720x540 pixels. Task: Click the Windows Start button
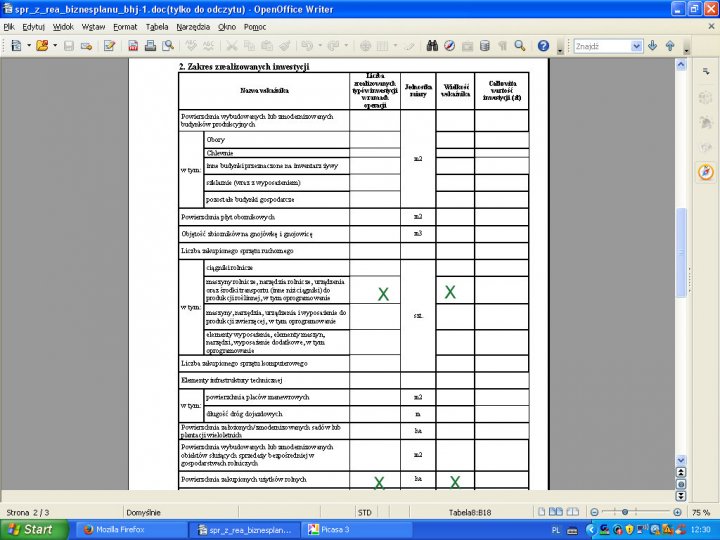30,529
